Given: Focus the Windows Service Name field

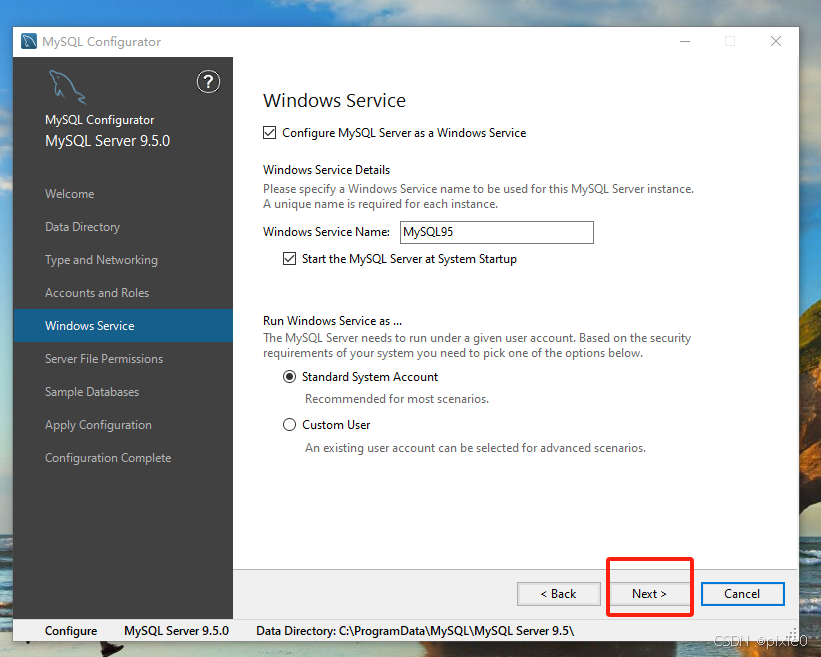Looking at the screenshot, I should coord(496,232).
